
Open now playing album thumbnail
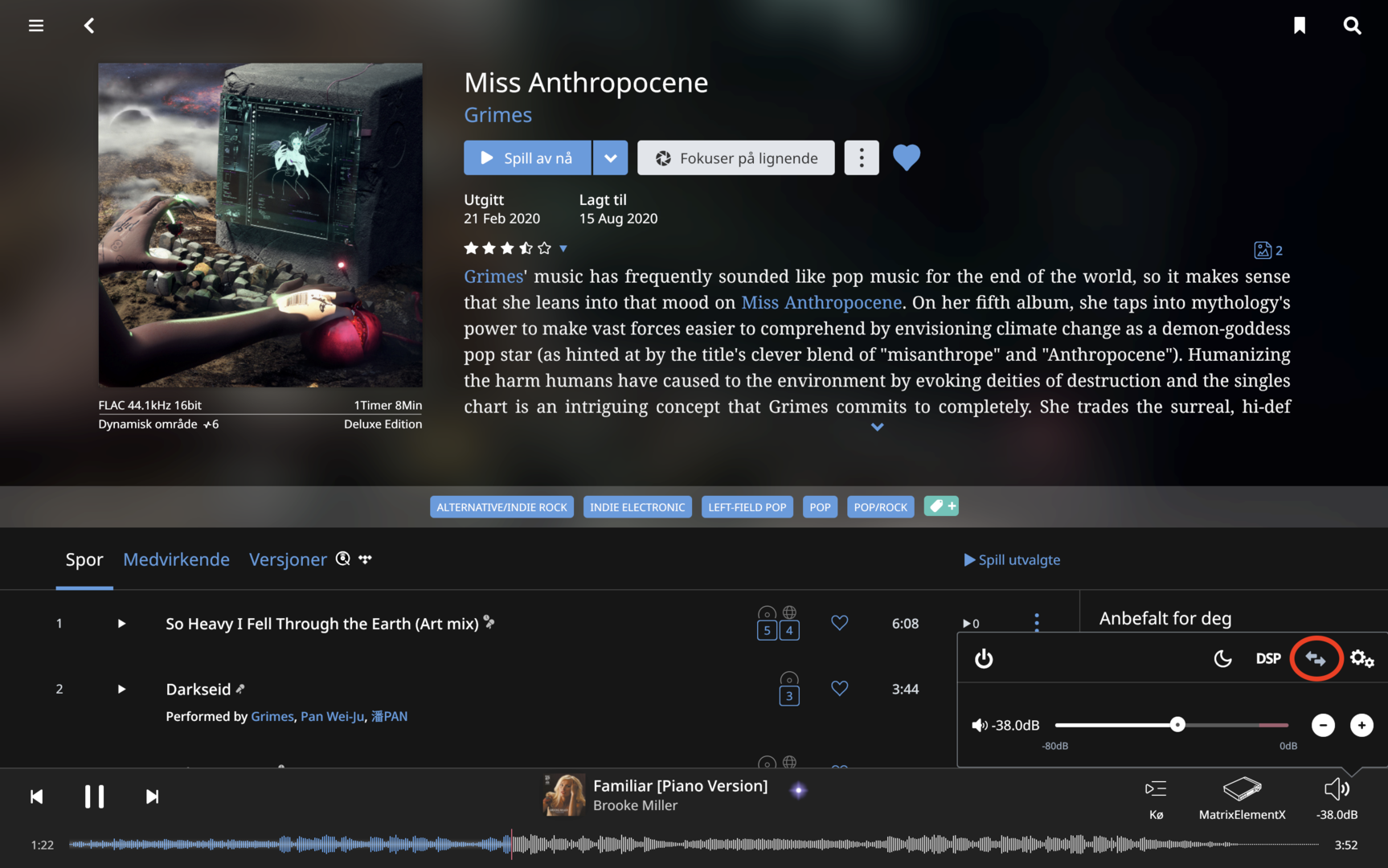point(564,795)
